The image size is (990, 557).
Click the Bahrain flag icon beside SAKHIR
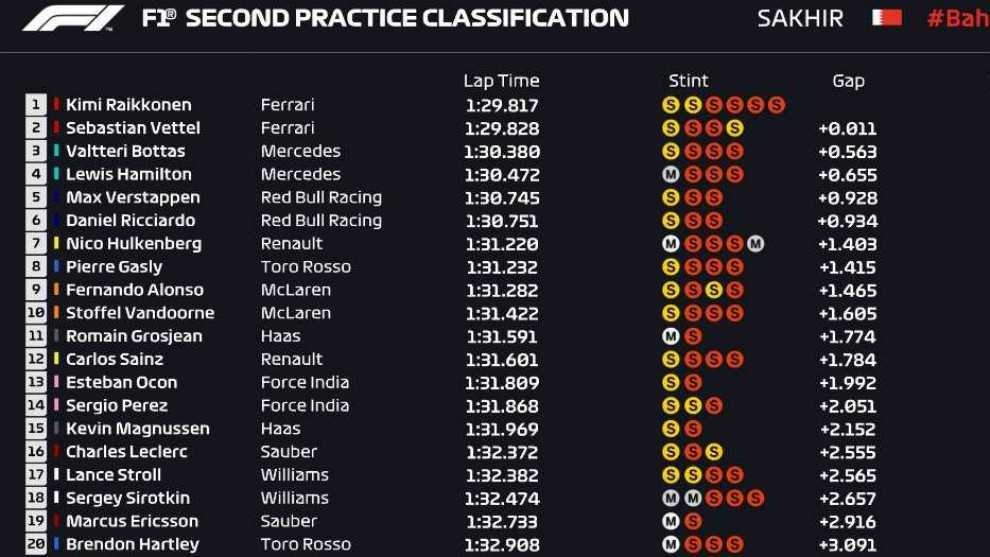(886, 18)
